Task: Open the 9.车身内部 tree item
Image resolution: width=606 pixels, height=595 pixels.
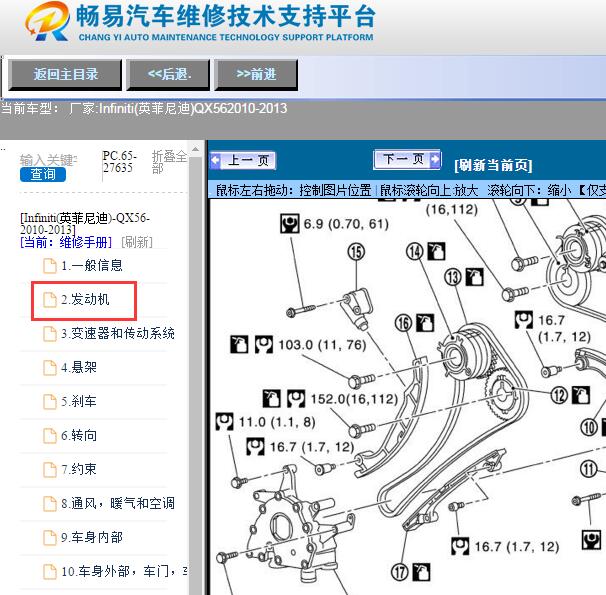Action: point(92,537)
